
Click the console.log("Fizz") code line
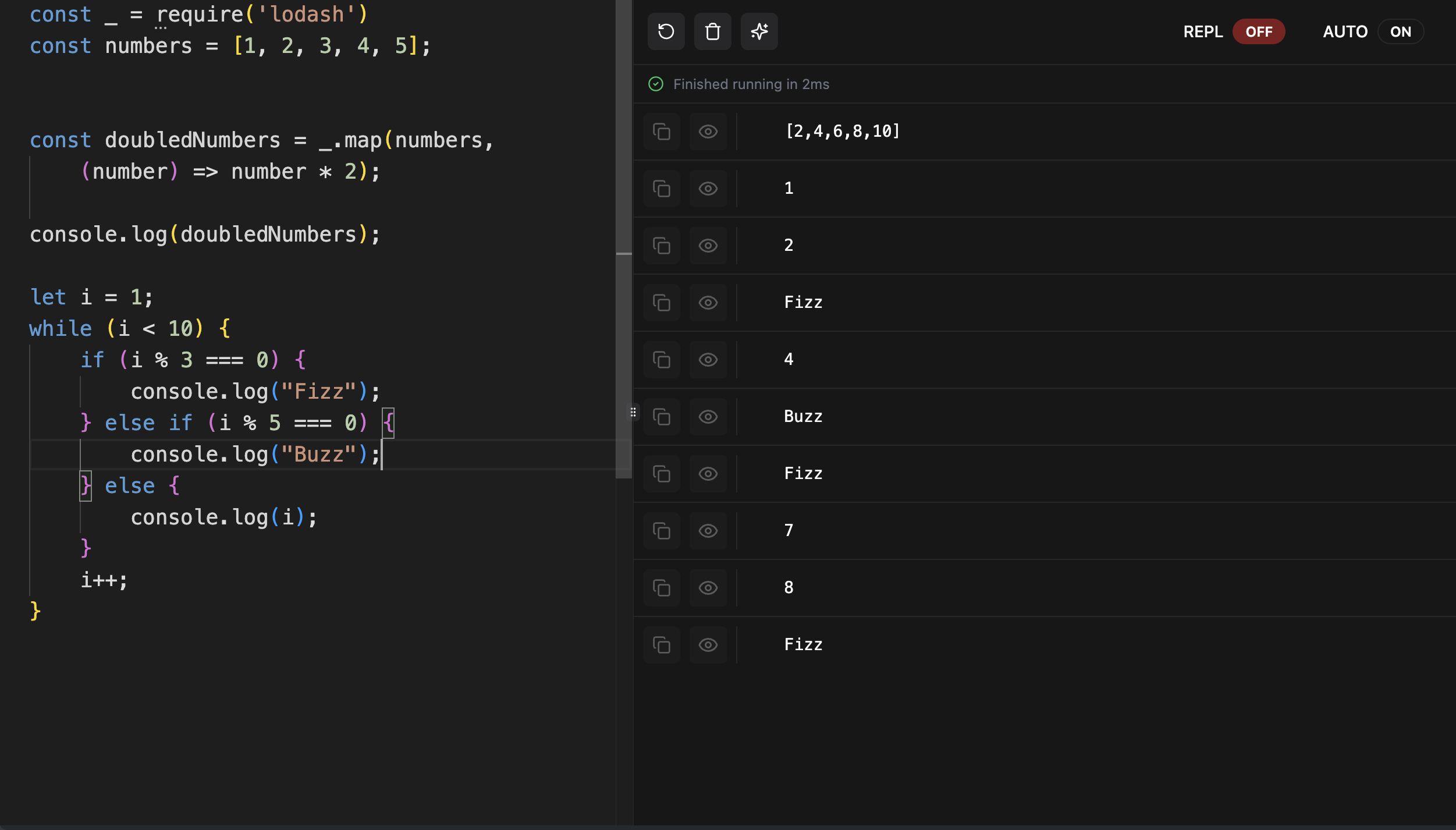coord(255,391)
